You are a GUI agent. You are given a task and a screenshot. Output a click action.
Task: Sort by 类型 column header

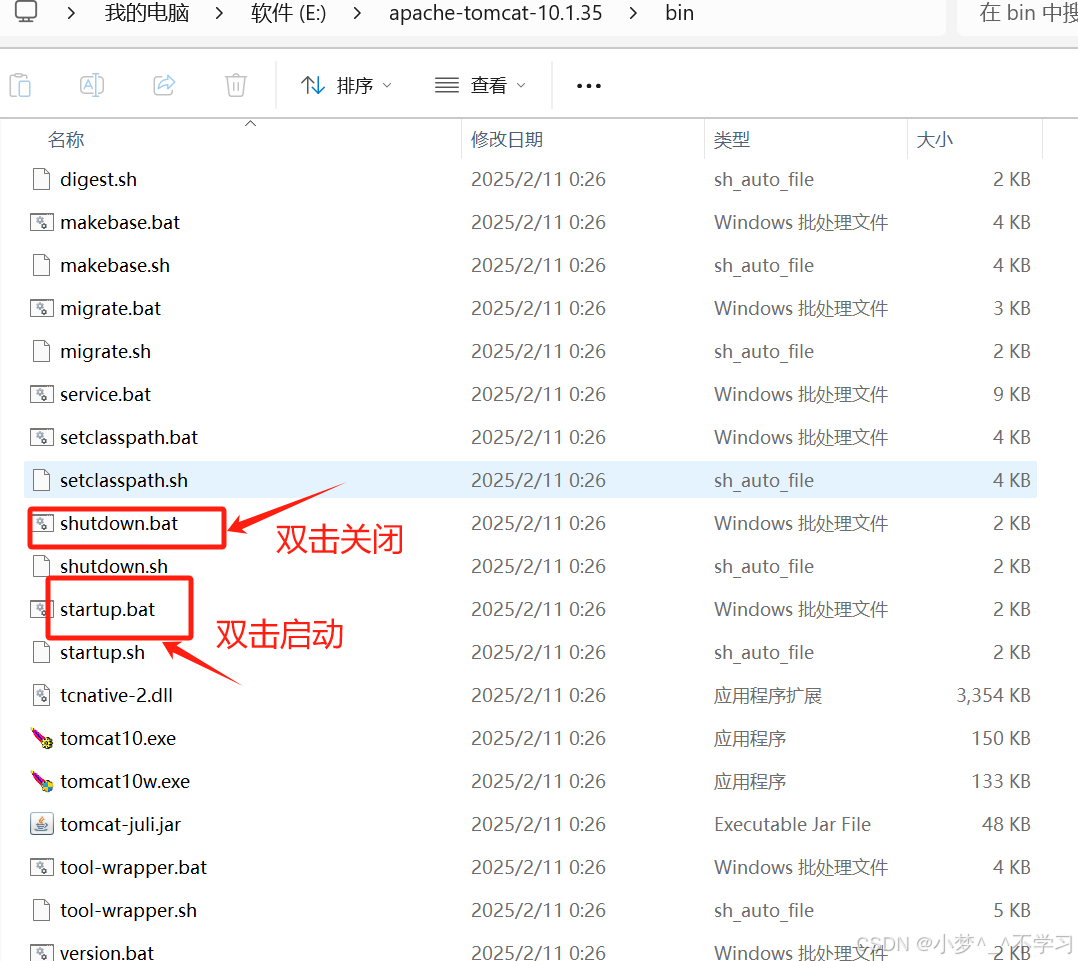732,140
